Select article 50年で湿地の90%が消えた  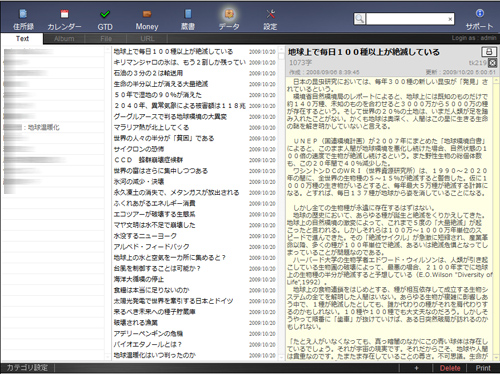195,95
